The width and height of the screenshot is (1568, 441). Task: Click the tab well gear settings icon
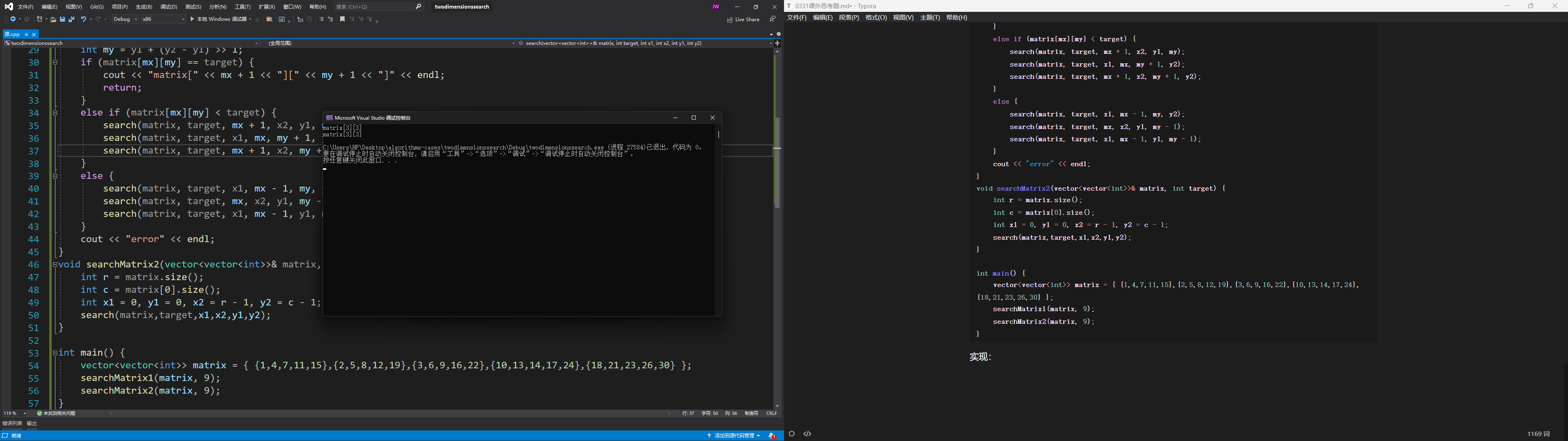point(779,34)
